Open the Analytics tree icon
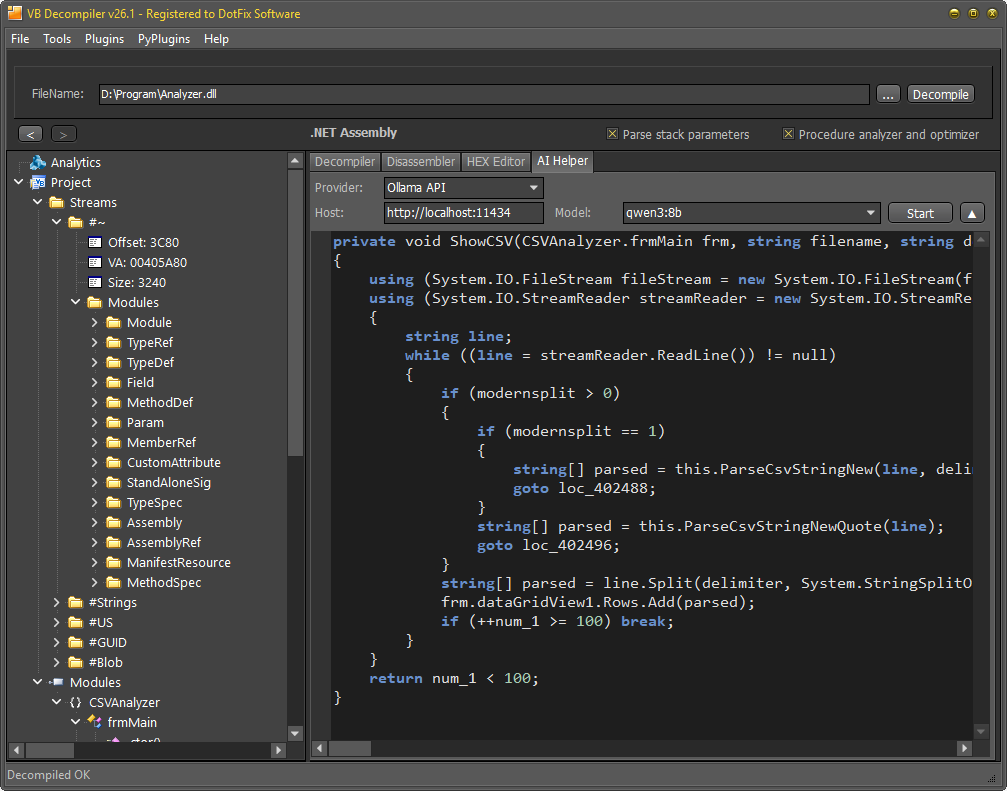1007x791 pixels. pos(38,162)
